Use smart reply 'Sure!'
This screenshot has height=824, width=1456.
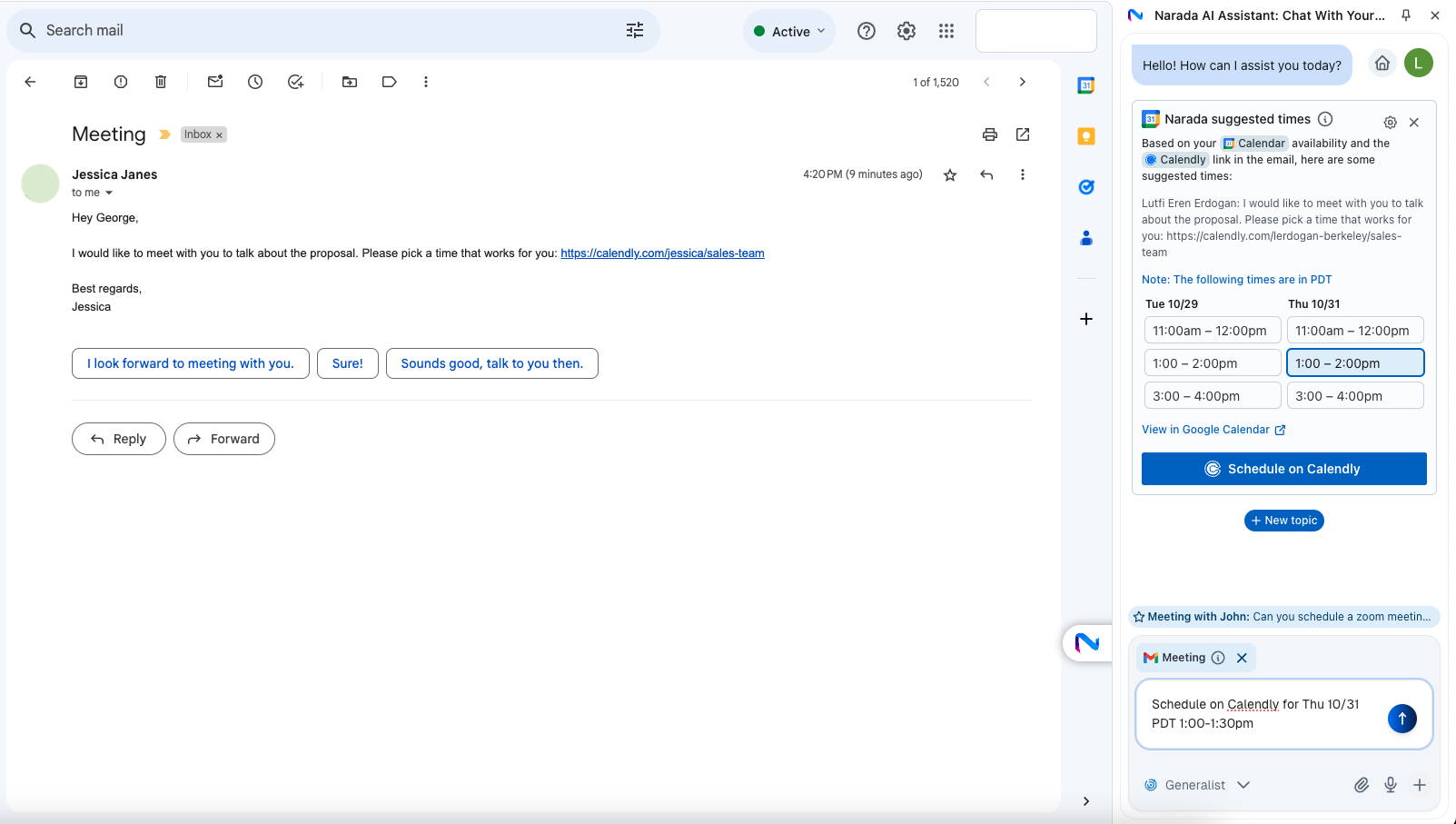coord(347,363)
